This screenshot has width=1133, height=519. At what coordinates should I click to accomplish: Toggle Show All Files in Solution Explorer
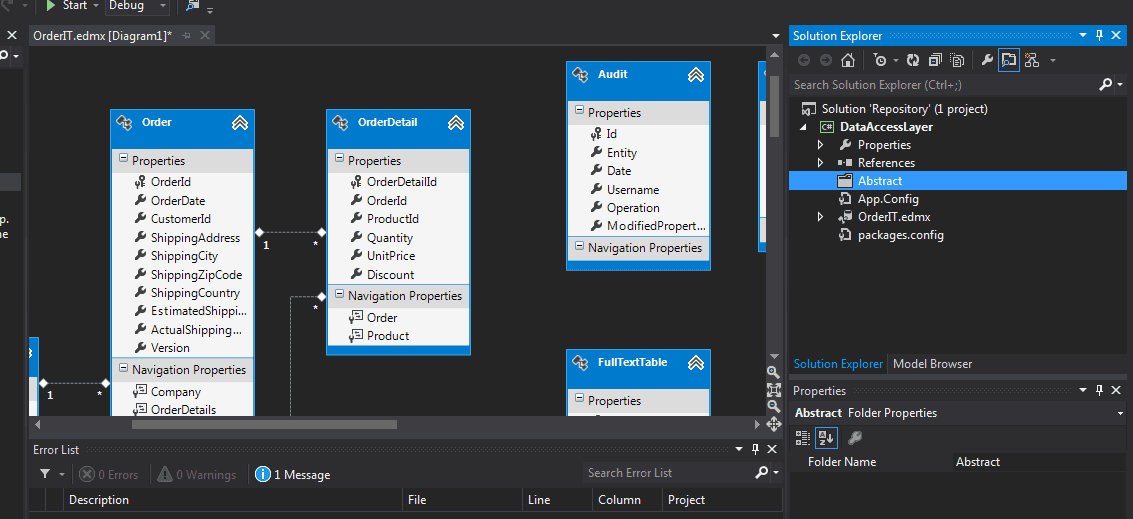point(957,61)
